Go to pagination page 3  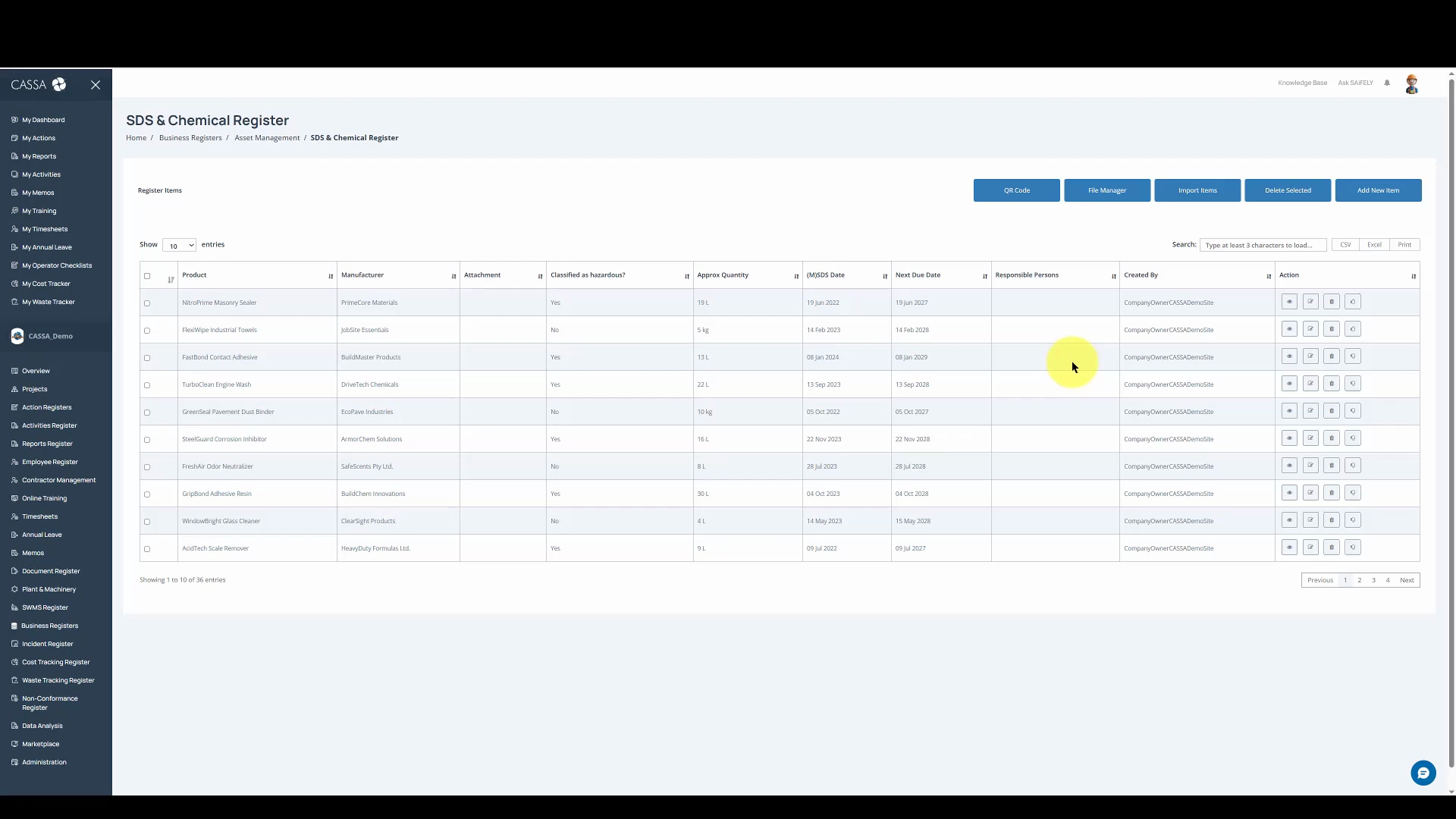click(1373, 580)
